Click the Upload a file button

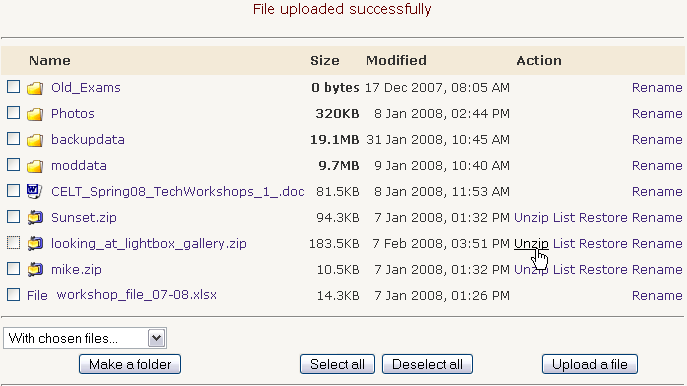tap(590, 364)
